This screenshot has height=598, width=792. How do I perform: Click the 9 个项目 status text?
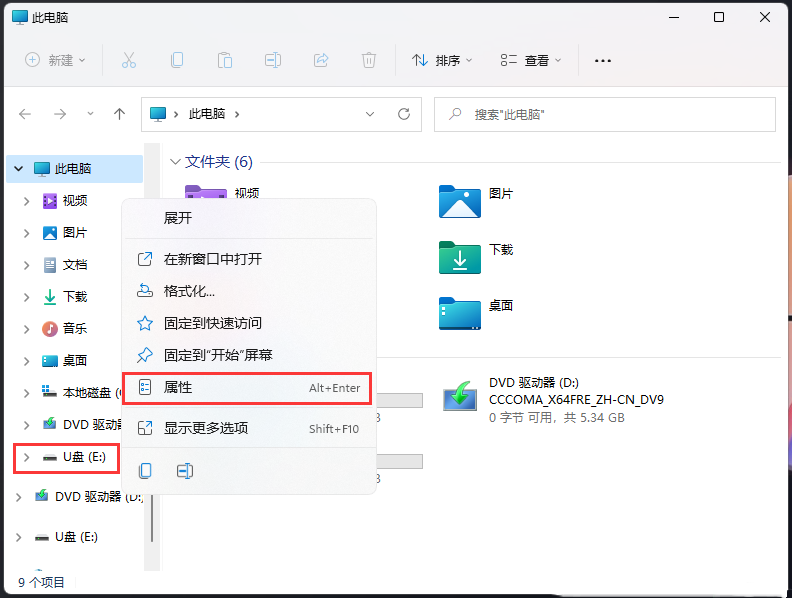coord(41,582)
